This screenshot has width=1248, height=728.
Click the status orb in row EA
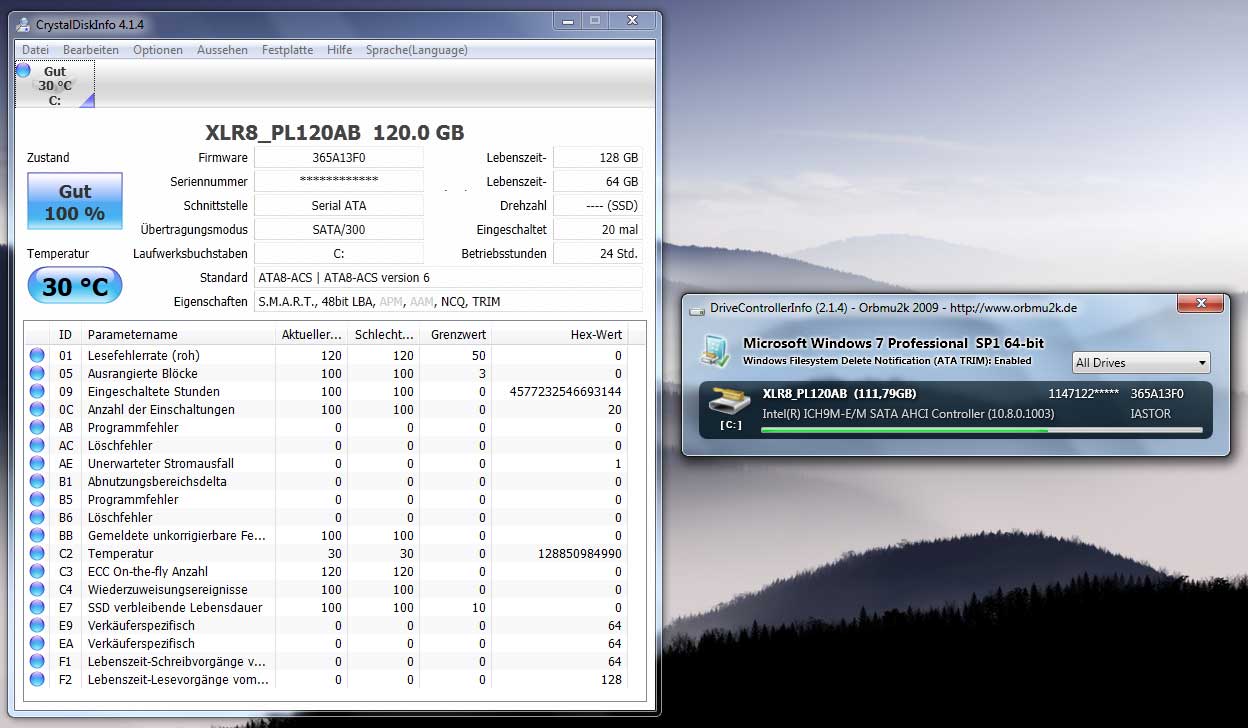(37, 643)
